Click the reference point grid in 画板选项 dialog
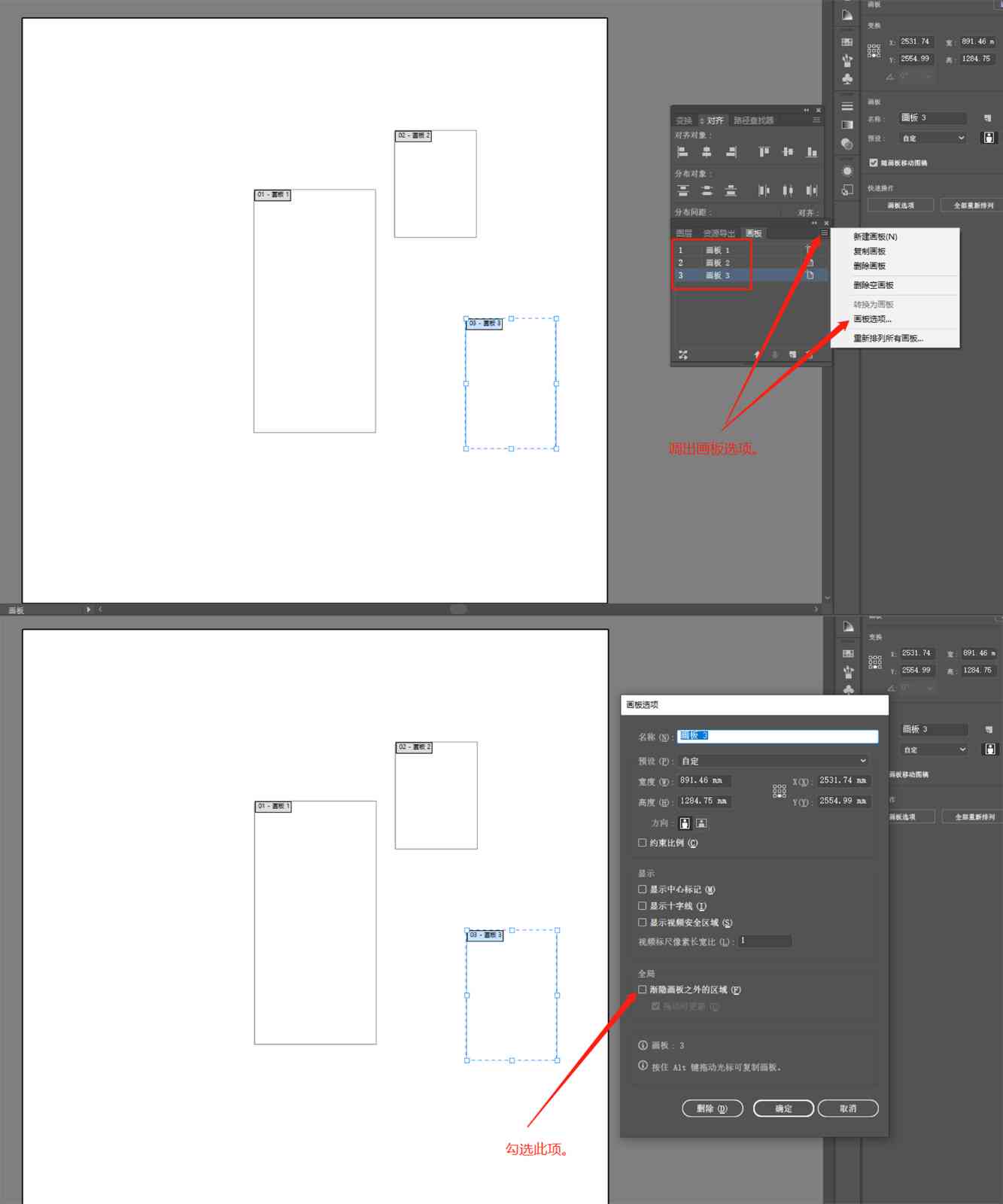 [780, 791]
